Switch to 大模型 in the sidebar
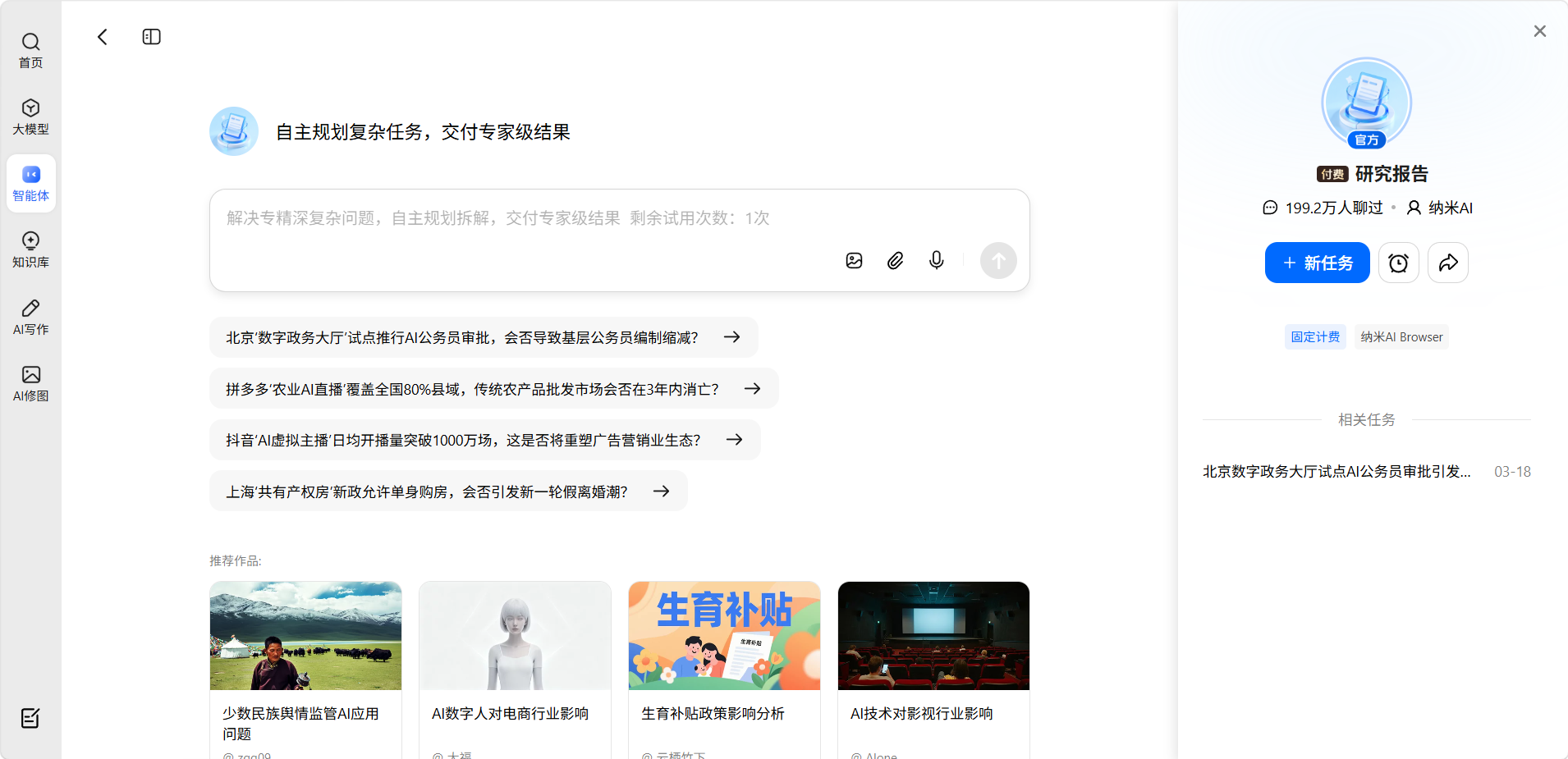 click(30, 117)
